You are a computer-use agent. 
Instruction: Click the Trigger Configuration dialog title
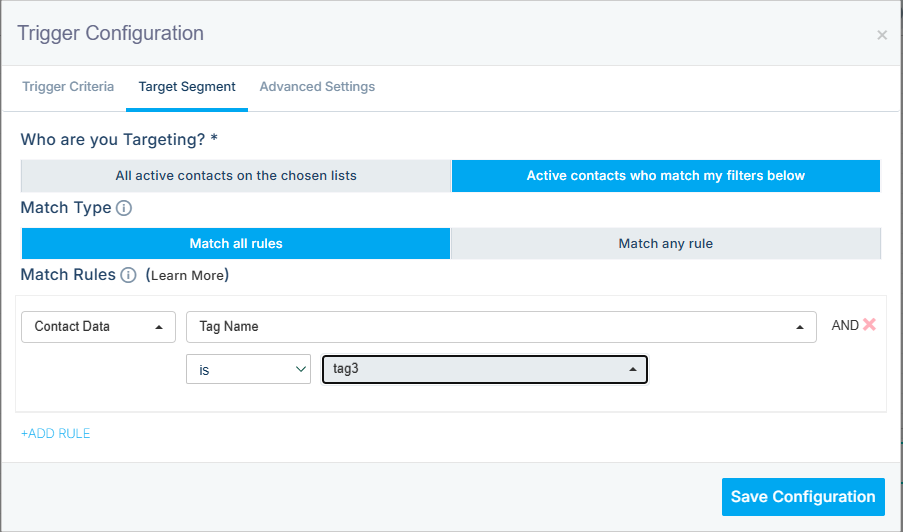111,34
